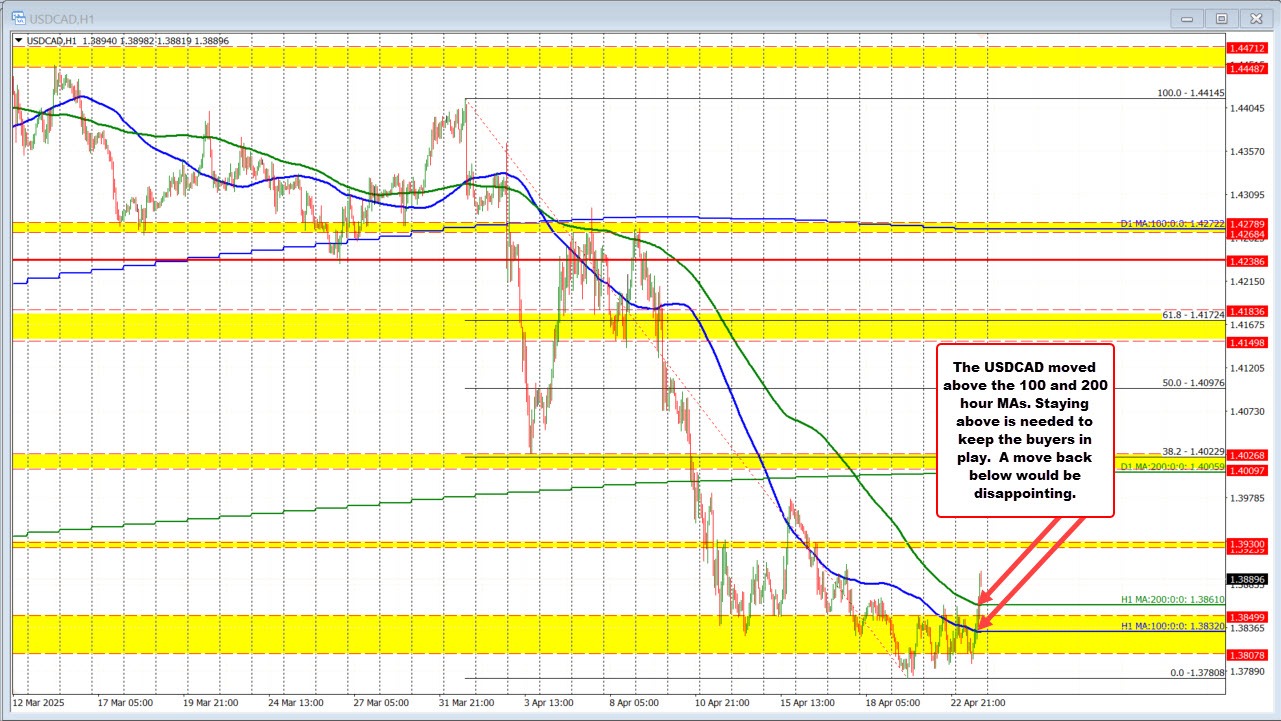The width and height of the screenshot is (1281, 721).
Task: Click the USDCAD,H1 OHLC header in chart
Action: click(124, 39)
